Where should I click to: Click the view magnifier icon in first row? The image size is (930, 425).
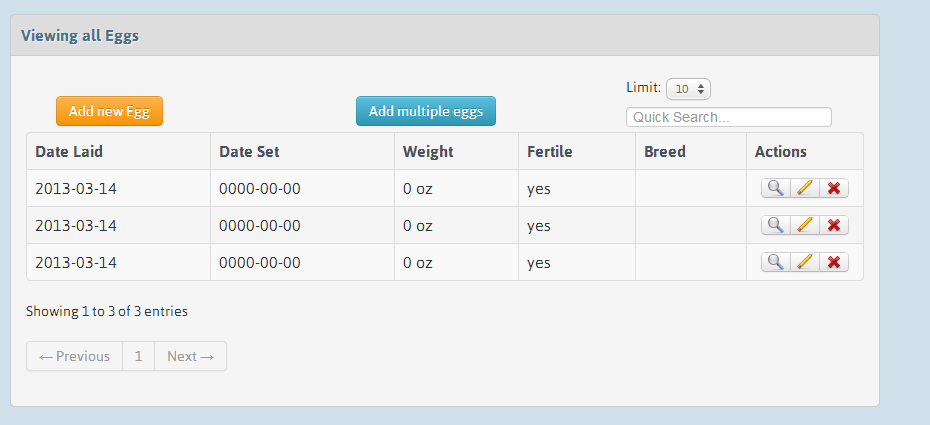point(775,188)
